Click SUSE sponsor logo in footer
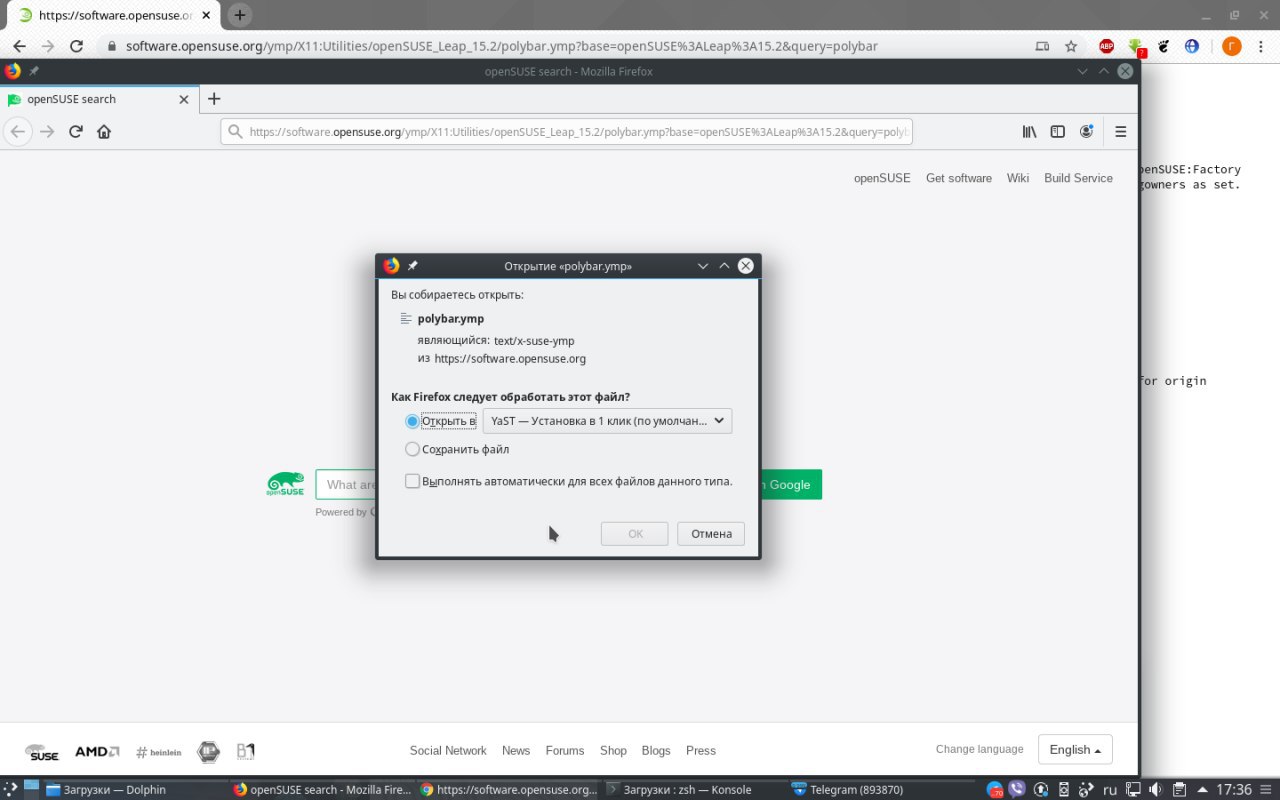 pyautogui.click(x=43, y=752)
